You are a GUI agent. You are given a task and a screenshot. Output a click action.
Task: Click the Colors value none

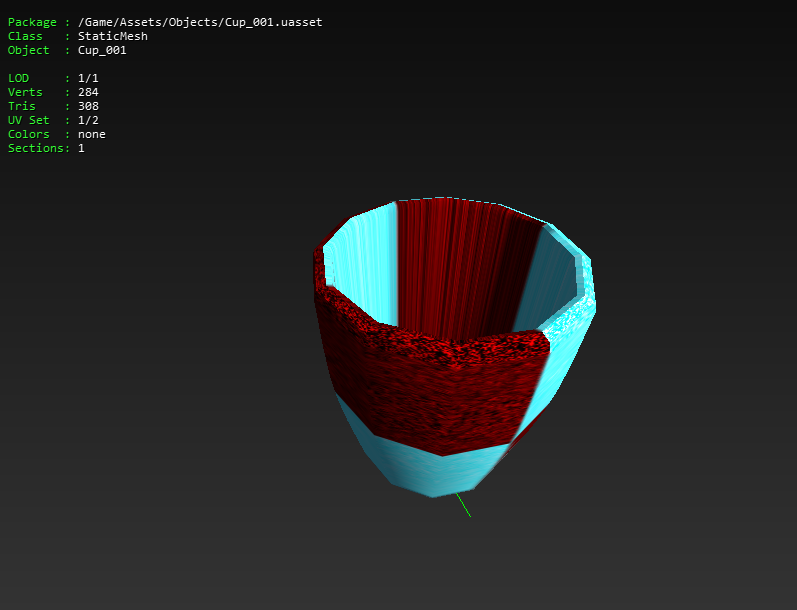[x=91, y=134]
